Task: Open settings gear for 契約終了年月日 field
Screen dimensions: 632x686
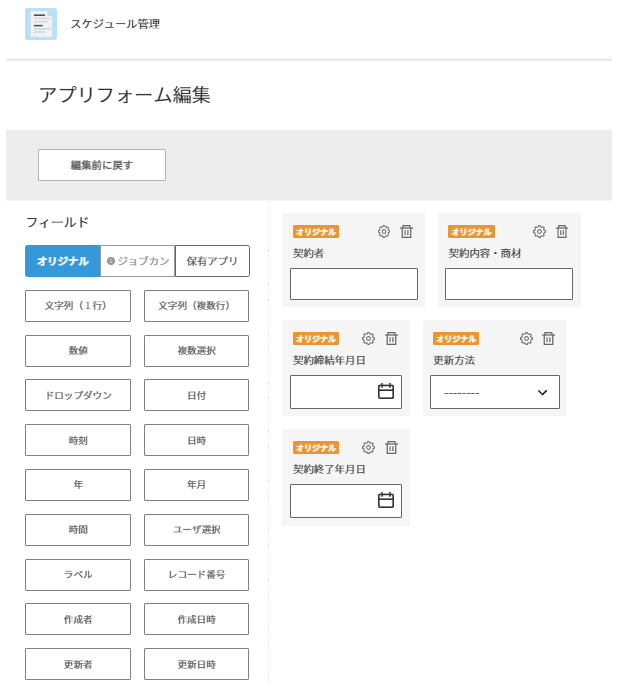Action: (368, 448)
